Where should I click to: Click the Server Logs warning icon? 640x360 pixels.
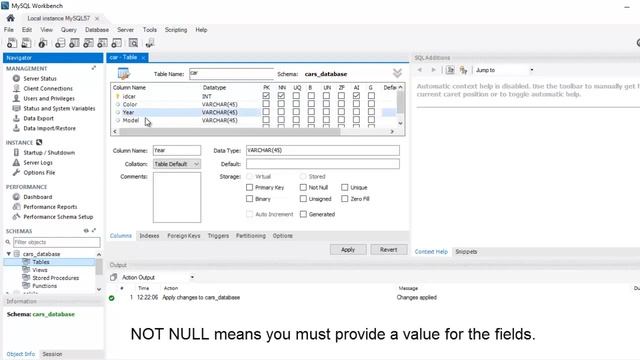pos(16,162)
